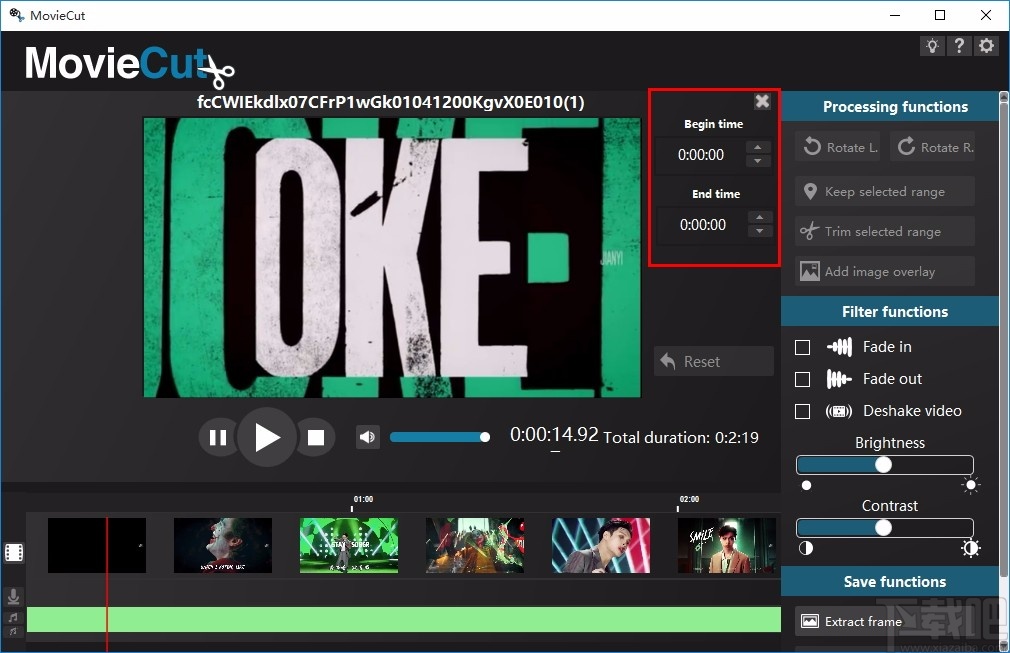Image resolution: width=1010 pixels, height=653 pixels.
Task: Decrease the Begin time value
Action: pos(758,161)
